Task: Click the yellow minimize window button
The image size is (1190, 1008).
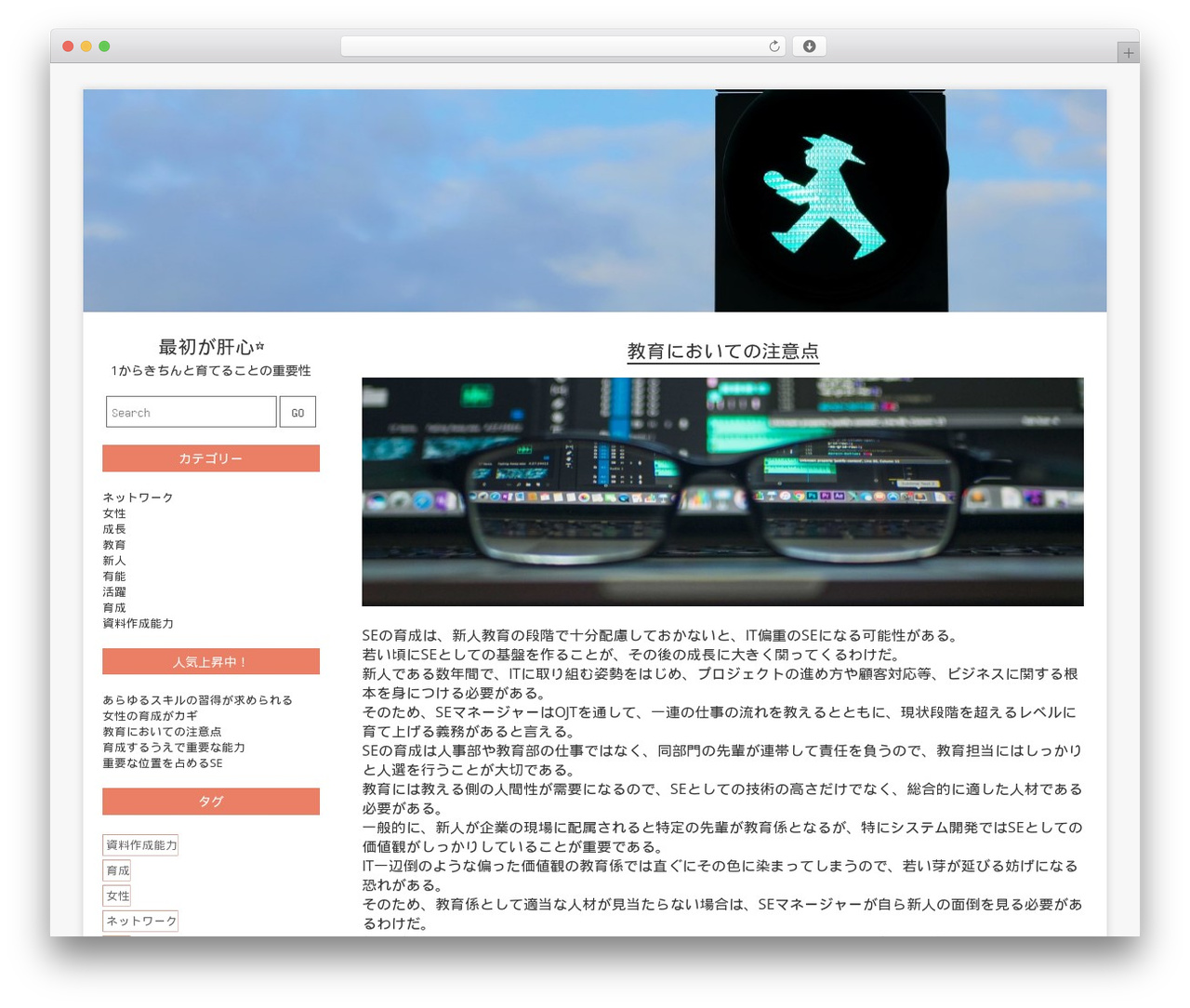Action: (86, 46)
